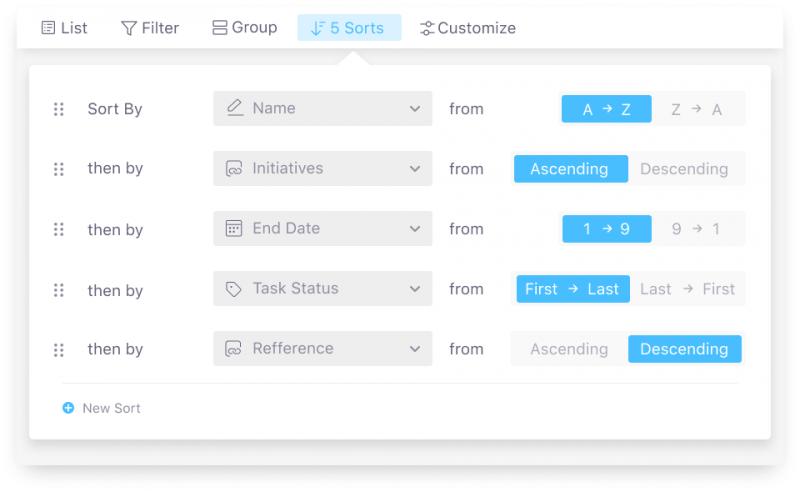
Task: Click the drag handle on the Initiatives row
Action: (59, 169)
